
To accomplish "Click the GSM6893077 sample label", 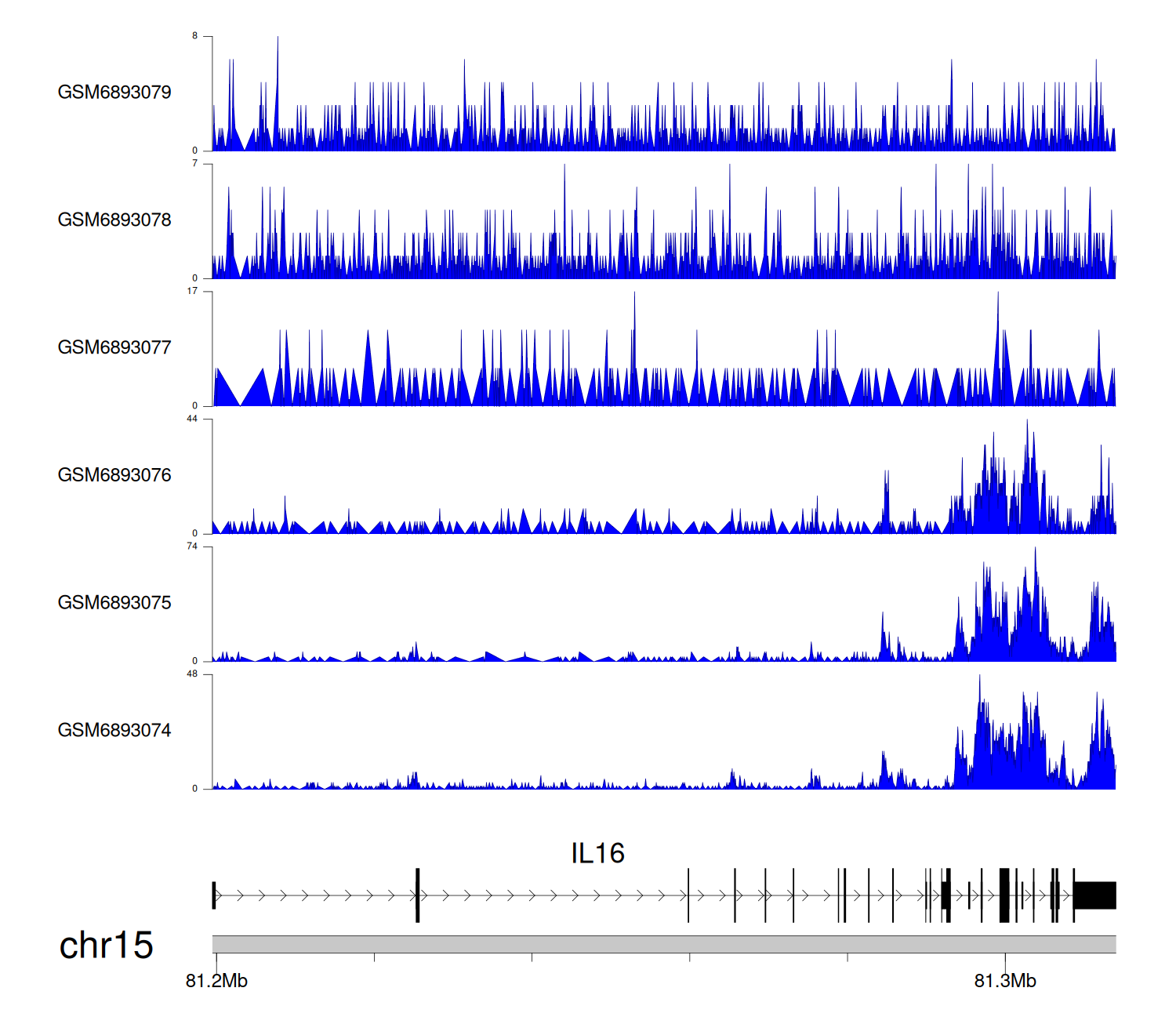I will [x=114, y=347].
